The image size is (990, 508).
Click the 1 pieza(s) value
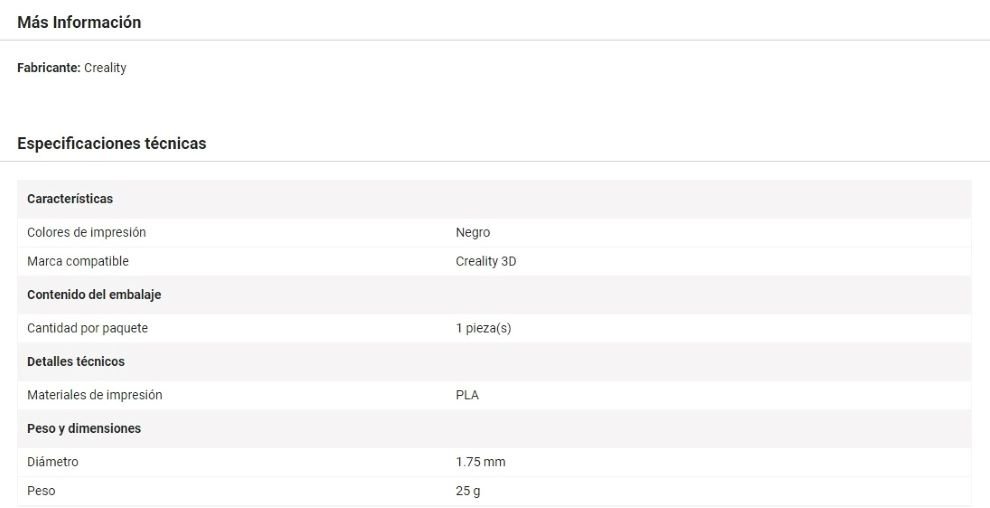pos(484,328)
